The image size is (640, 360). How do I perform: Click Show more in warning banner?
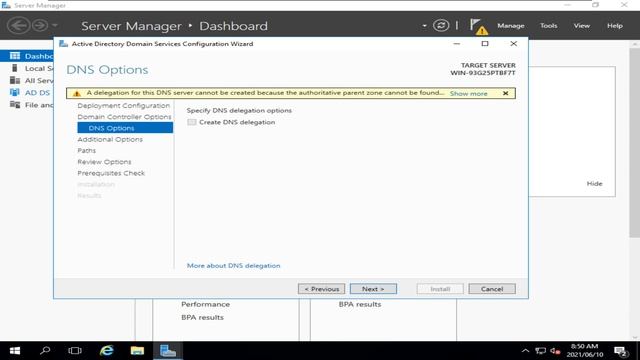point(468,93)
